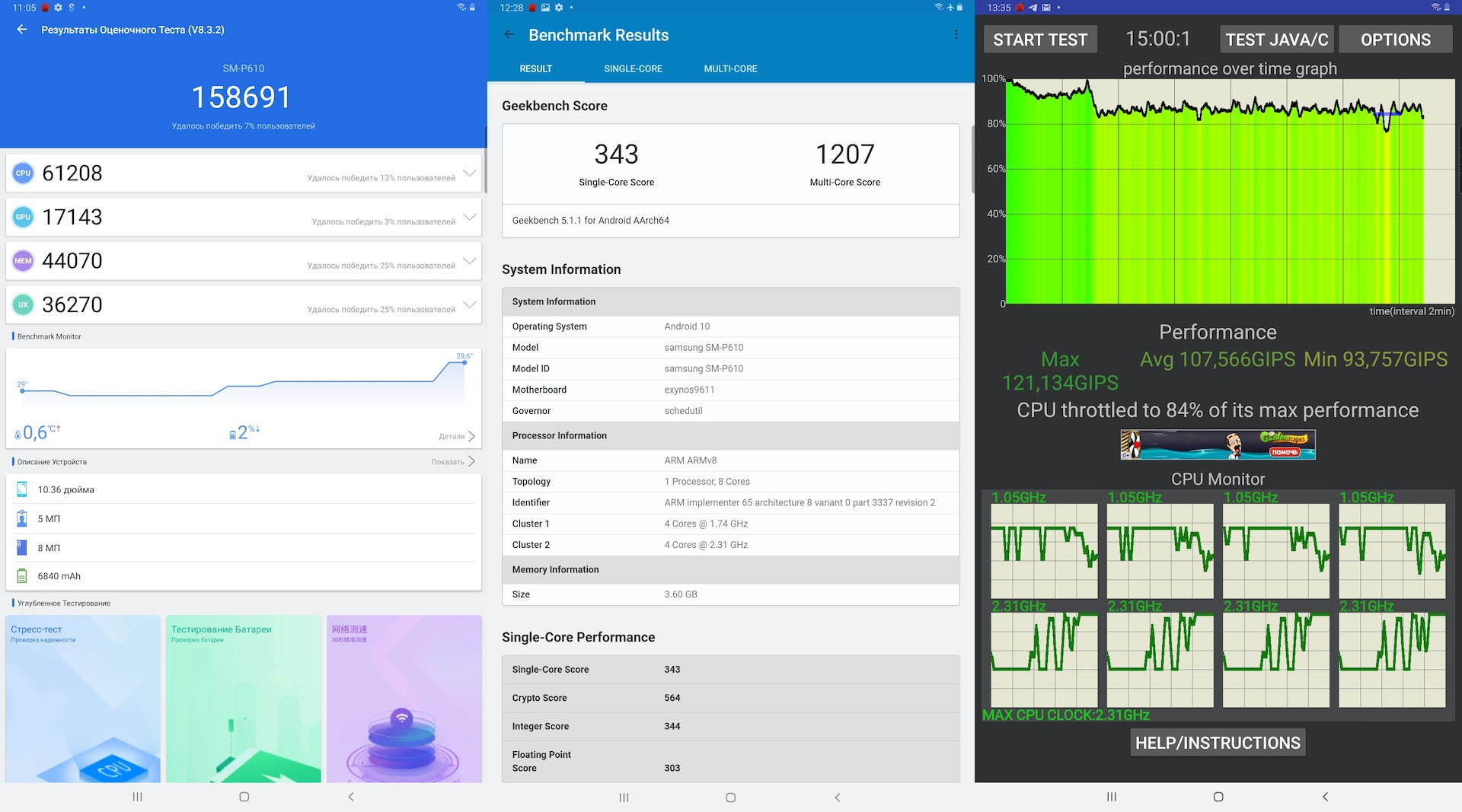Tap the GPU score badge icon
Viewport: 1462px width, 812px height.
coord(23,217)
